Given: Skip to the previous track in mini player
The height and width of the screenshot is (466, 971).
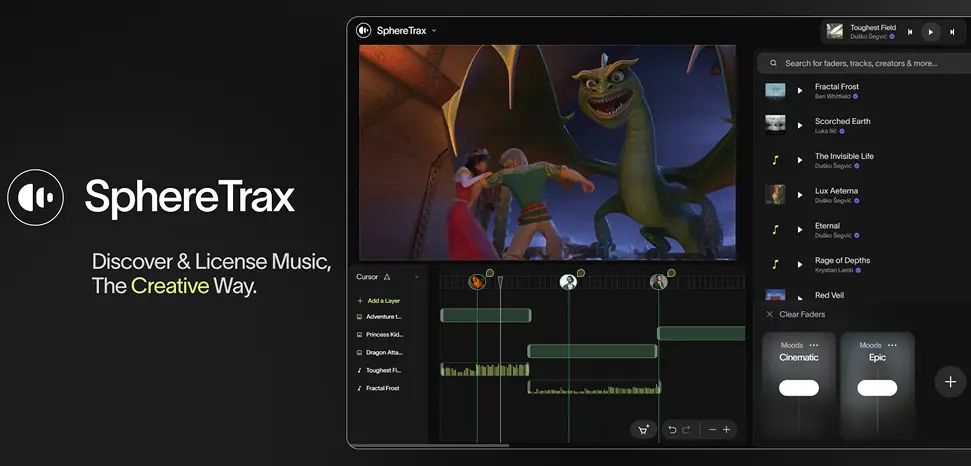Looking at the screenshot, I should point(910,32).
